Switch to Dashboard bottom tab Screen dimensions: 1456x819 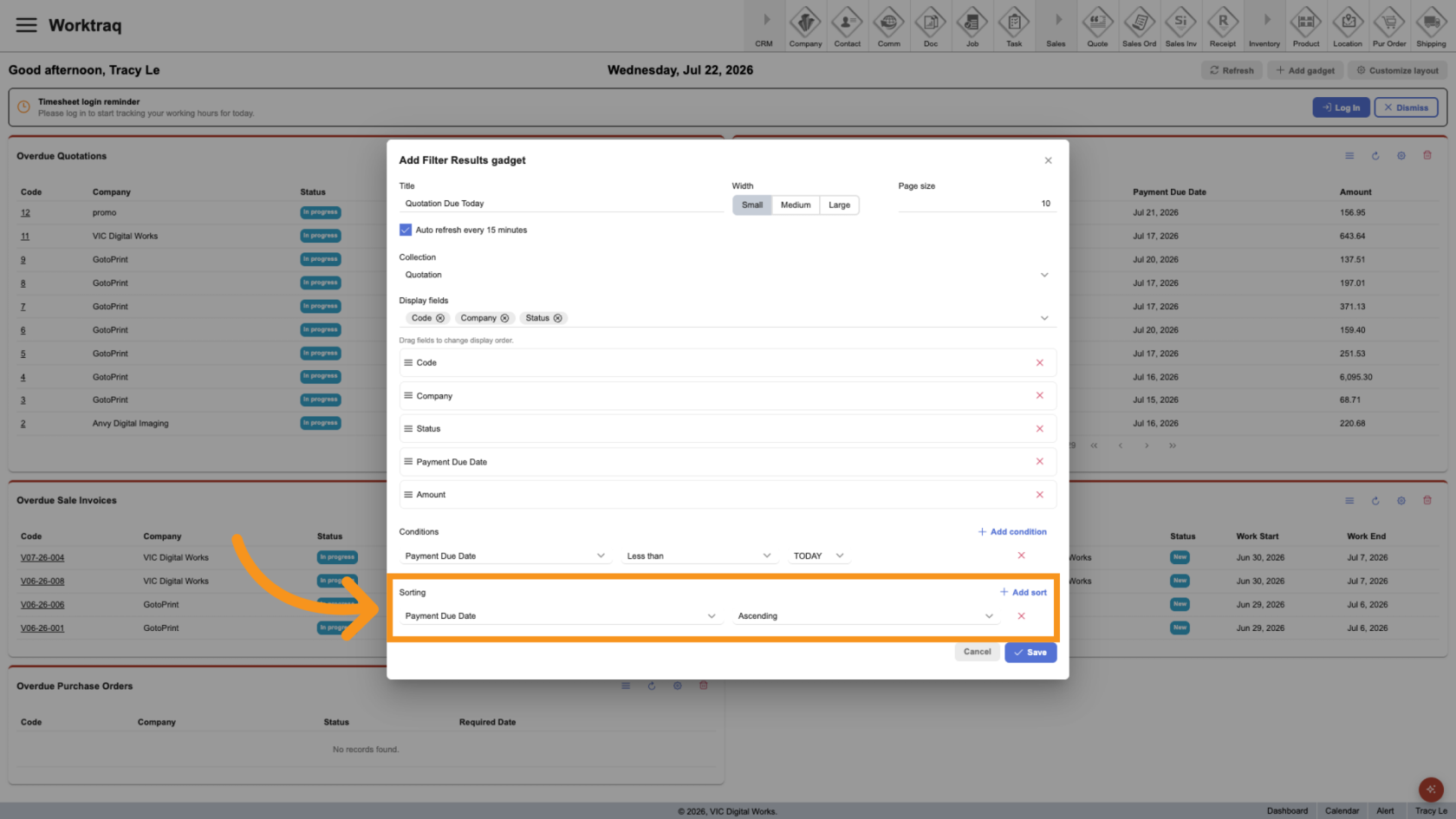[1287, 811]
